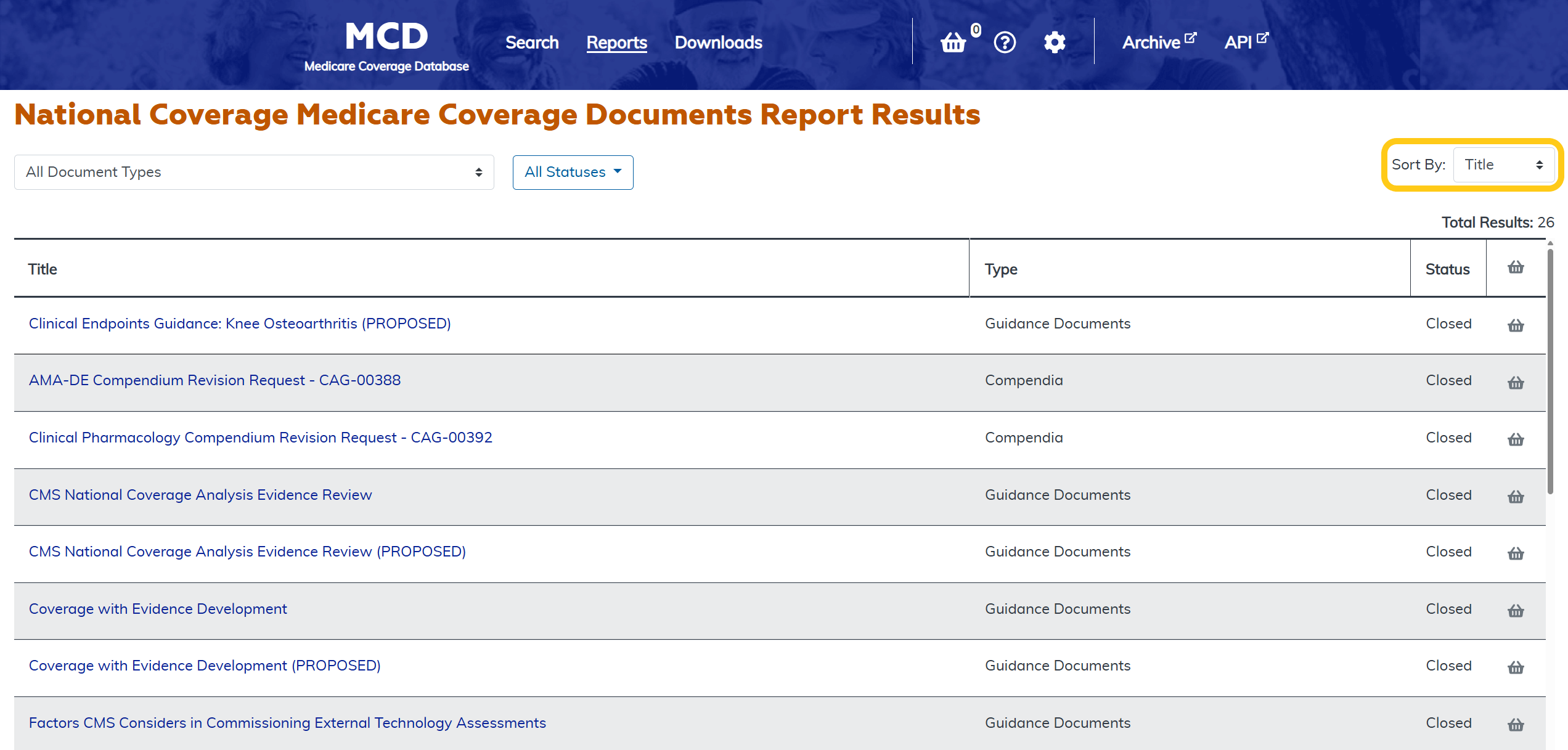Add Factors CMS Considers row to basket

pyautogui.click(x=1516, y=724)
